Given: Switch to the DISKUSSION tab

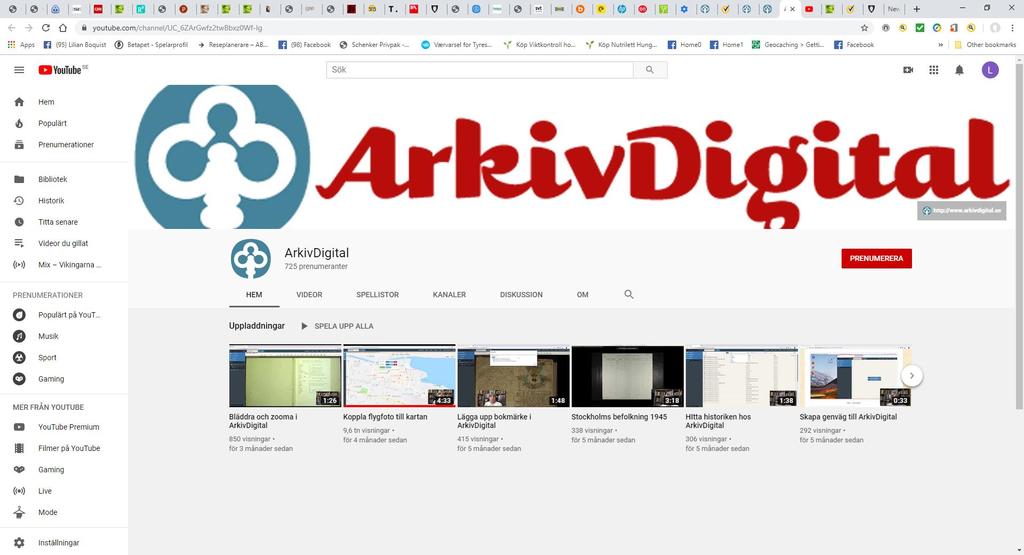Looking at the screenshot, I should coord(521,294).
